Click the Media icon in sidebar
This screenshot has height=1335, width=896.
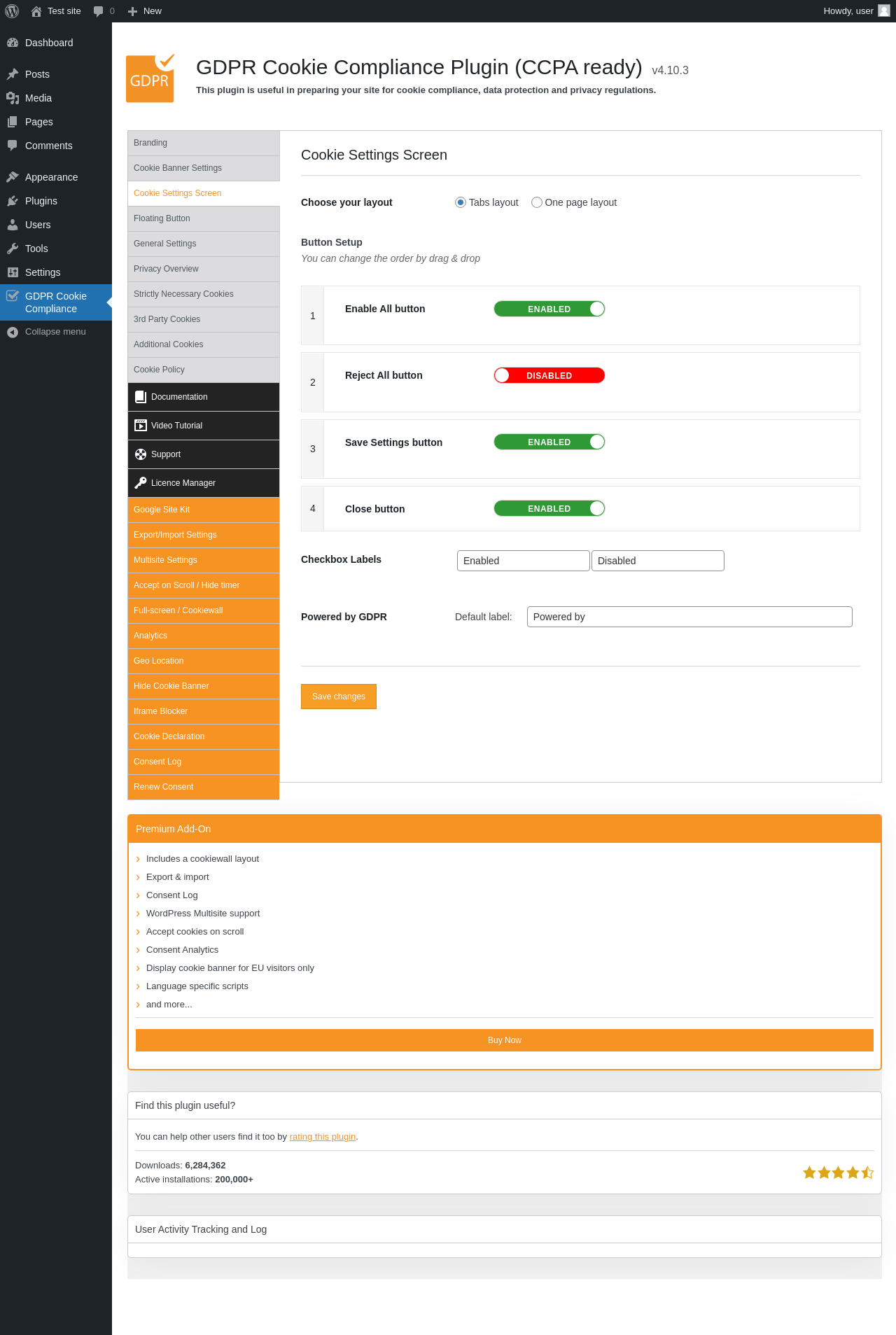13,98
